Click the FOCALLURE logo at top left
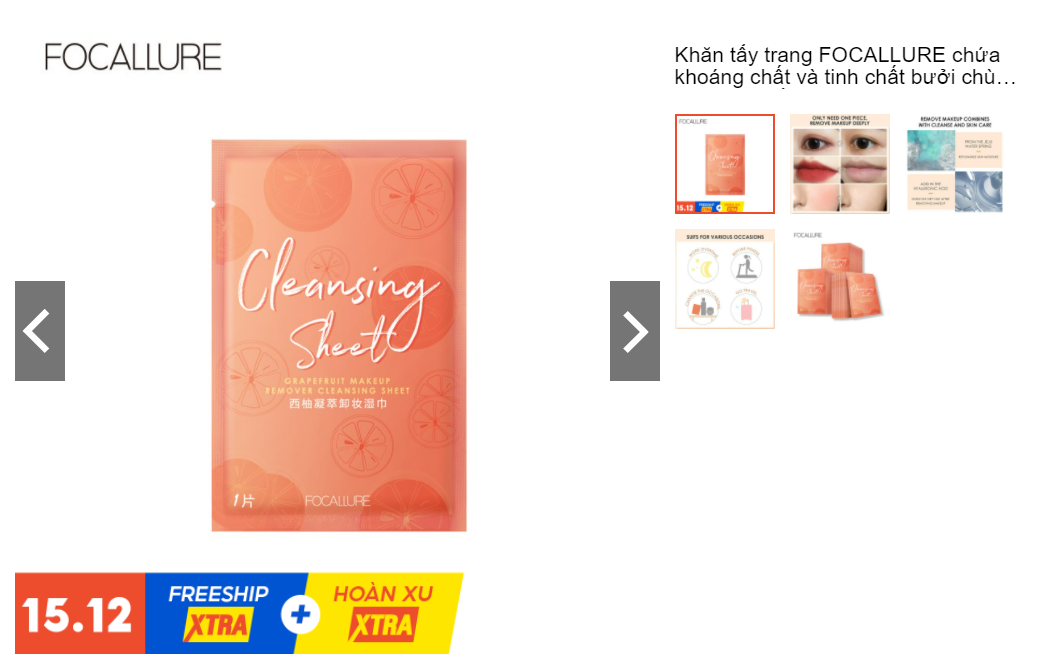Viewport: 1043px width, 663px height. (133, 57)
